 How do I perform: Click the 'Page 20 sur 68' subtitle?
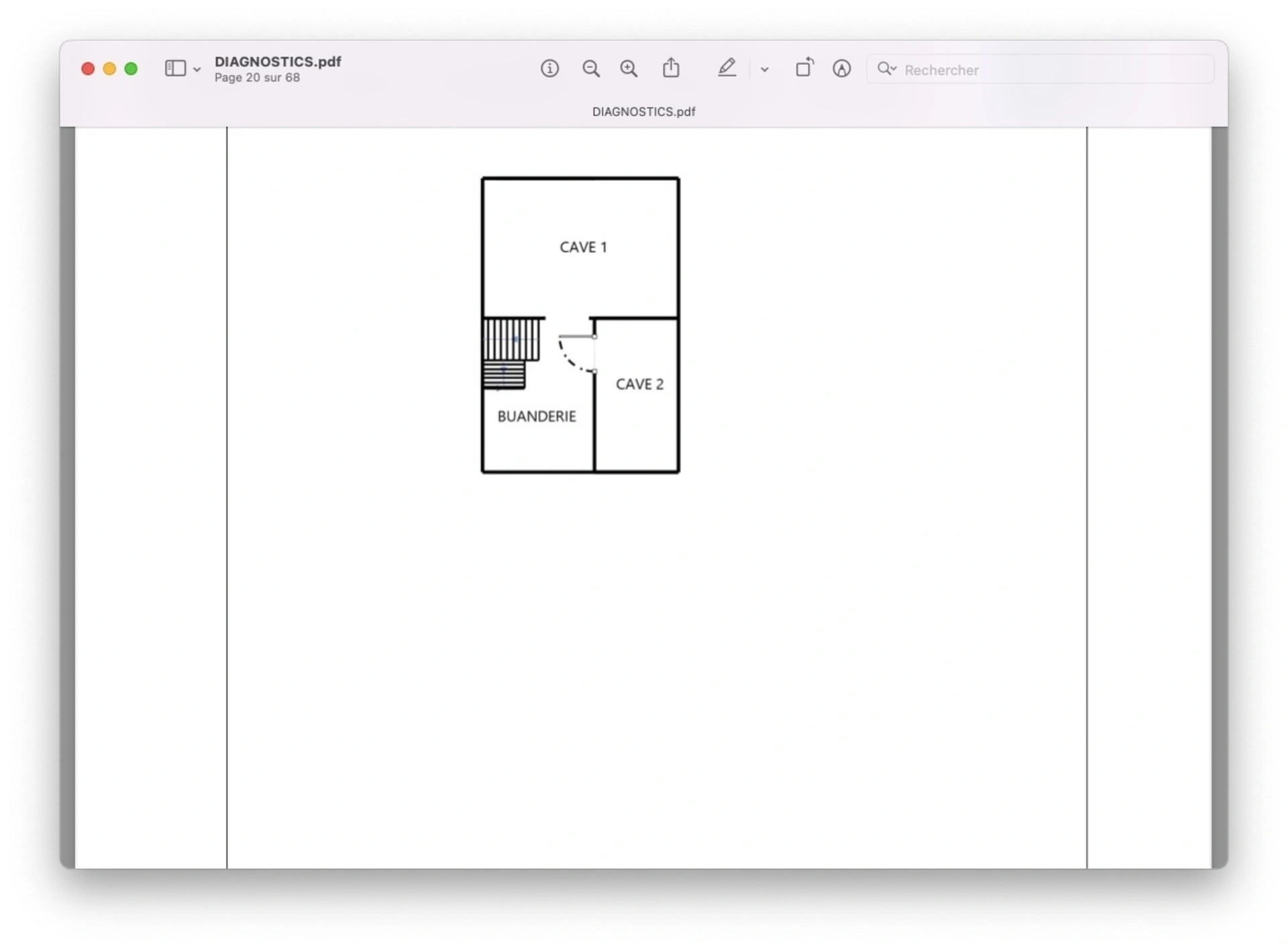point(257,78)
